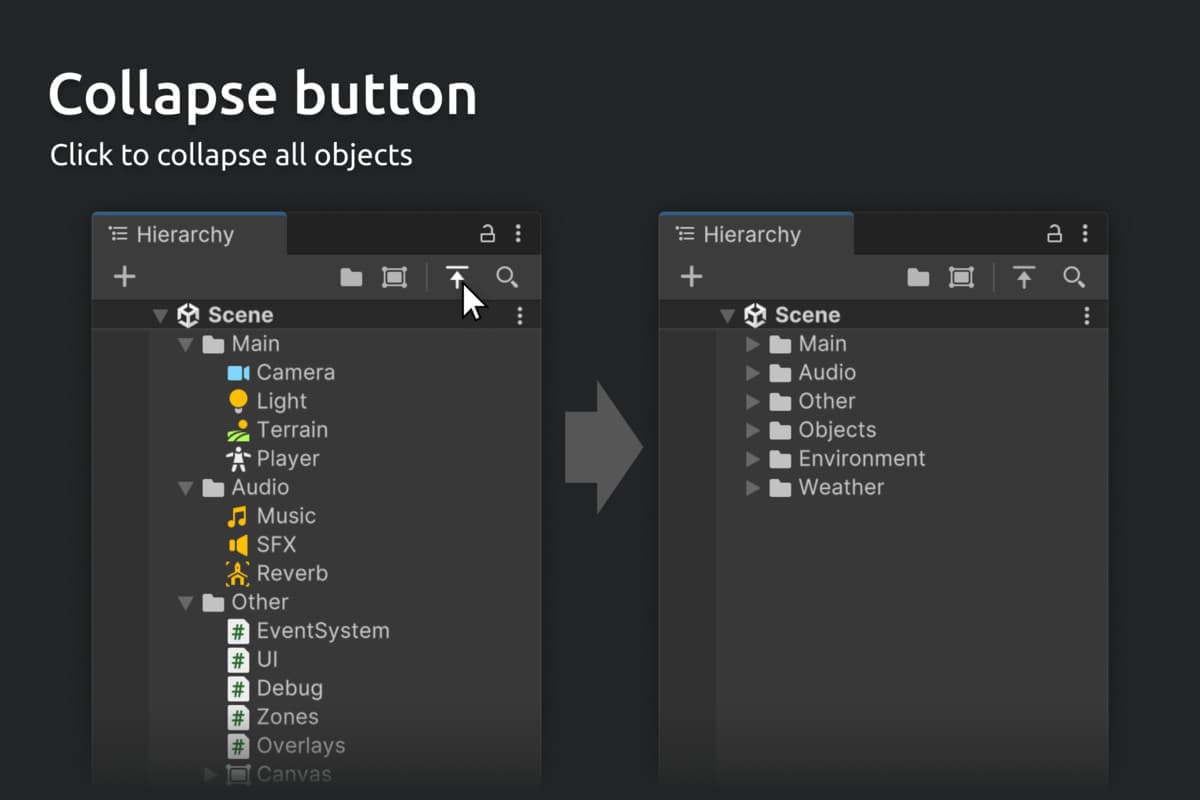Switch to the left Hierarchy tab

click(185, 234)
